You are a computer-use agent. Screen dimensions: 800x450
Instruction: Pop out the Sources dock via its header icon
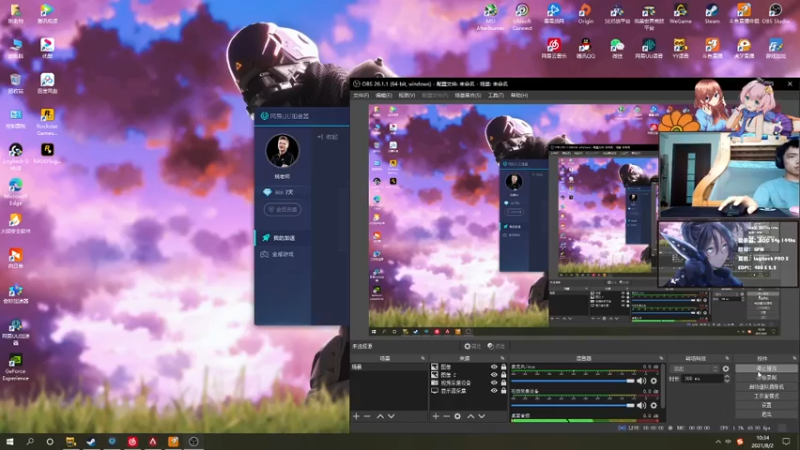pyautogui.click(x=502, y=358)
